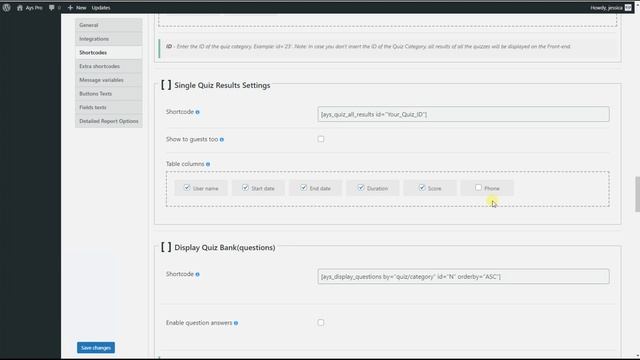Click the plus New icon
Image resolution: width=640 pixels, height=360 pixels.
[x=70, y=7]
